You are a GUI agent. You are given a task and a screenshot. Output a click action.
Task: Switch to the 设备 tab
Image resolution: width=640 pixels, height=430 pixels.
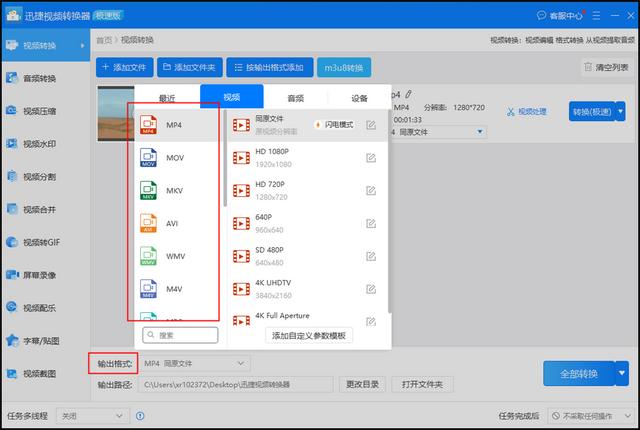pyautogui.click(x=359, y=98)
